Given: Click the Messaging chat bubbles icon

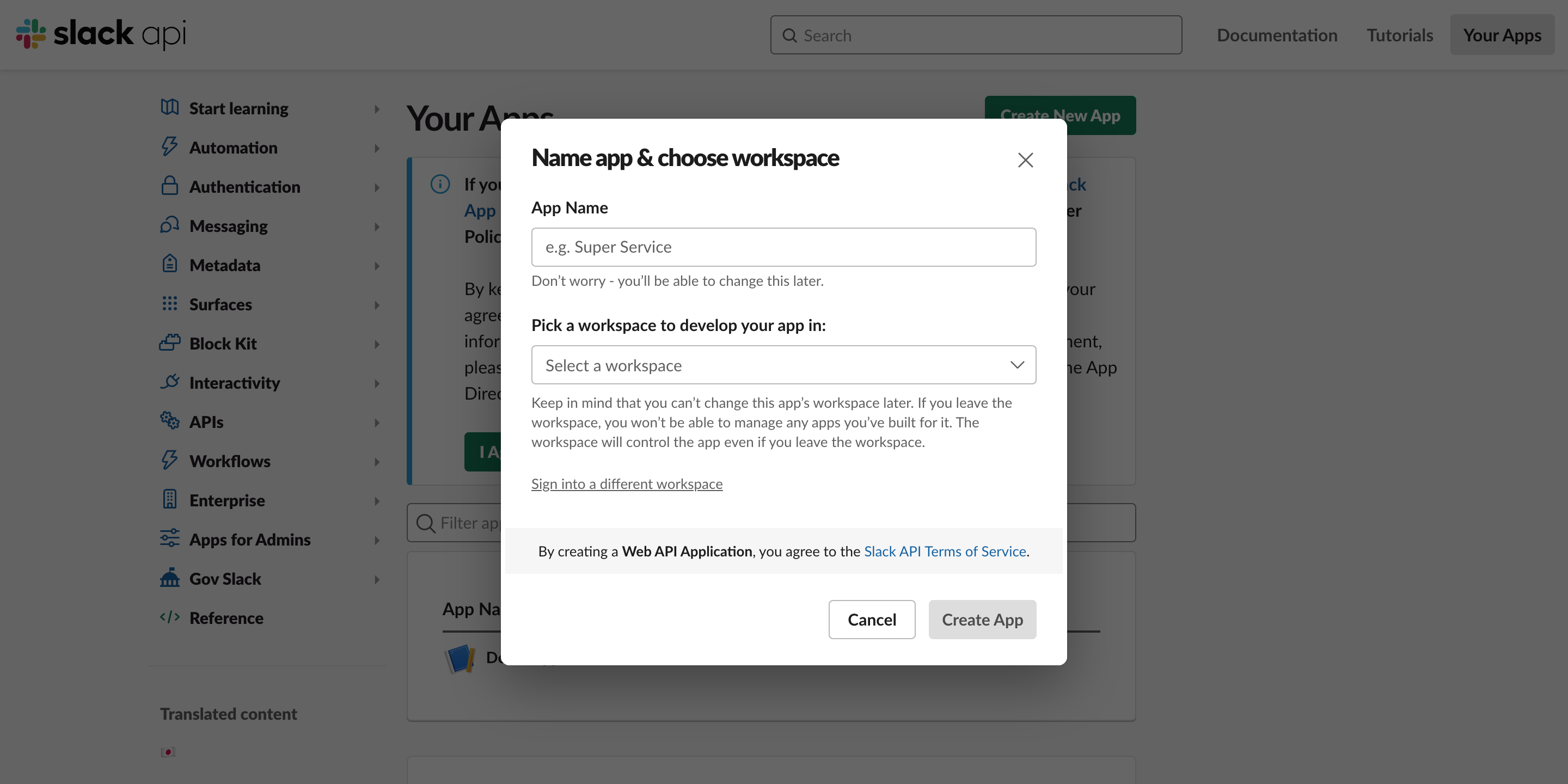Looking at the screenshot, I should (170, 225).
